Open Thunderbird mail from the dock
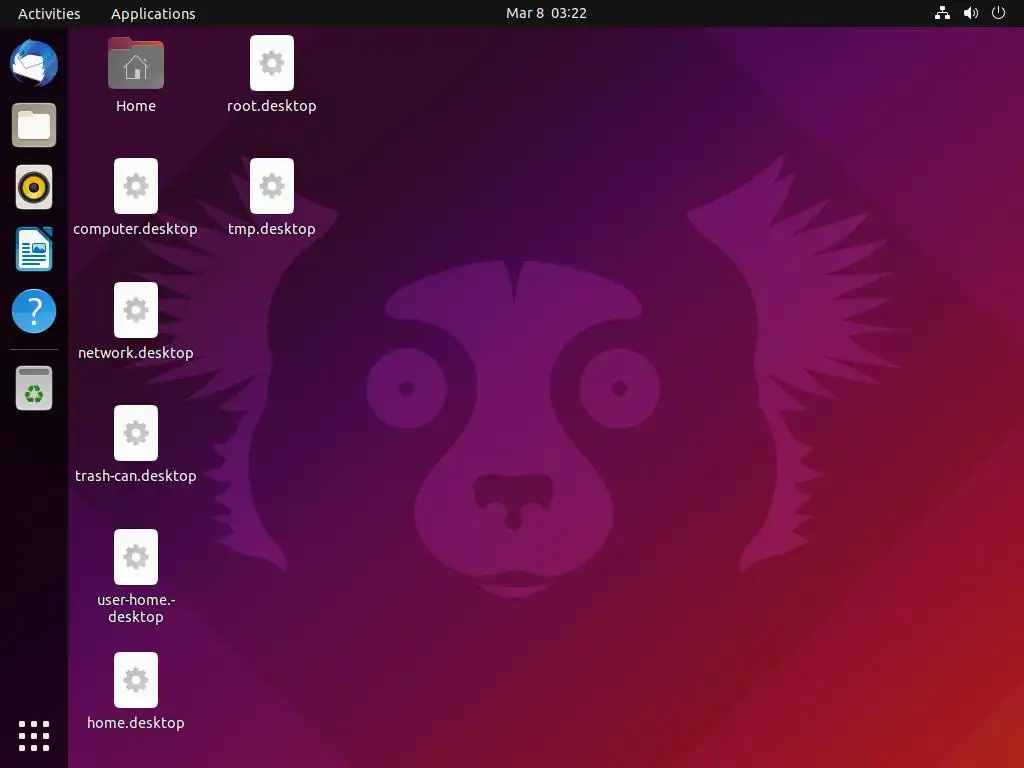The height and width of the screenshot is (768, 1024). 34,63
